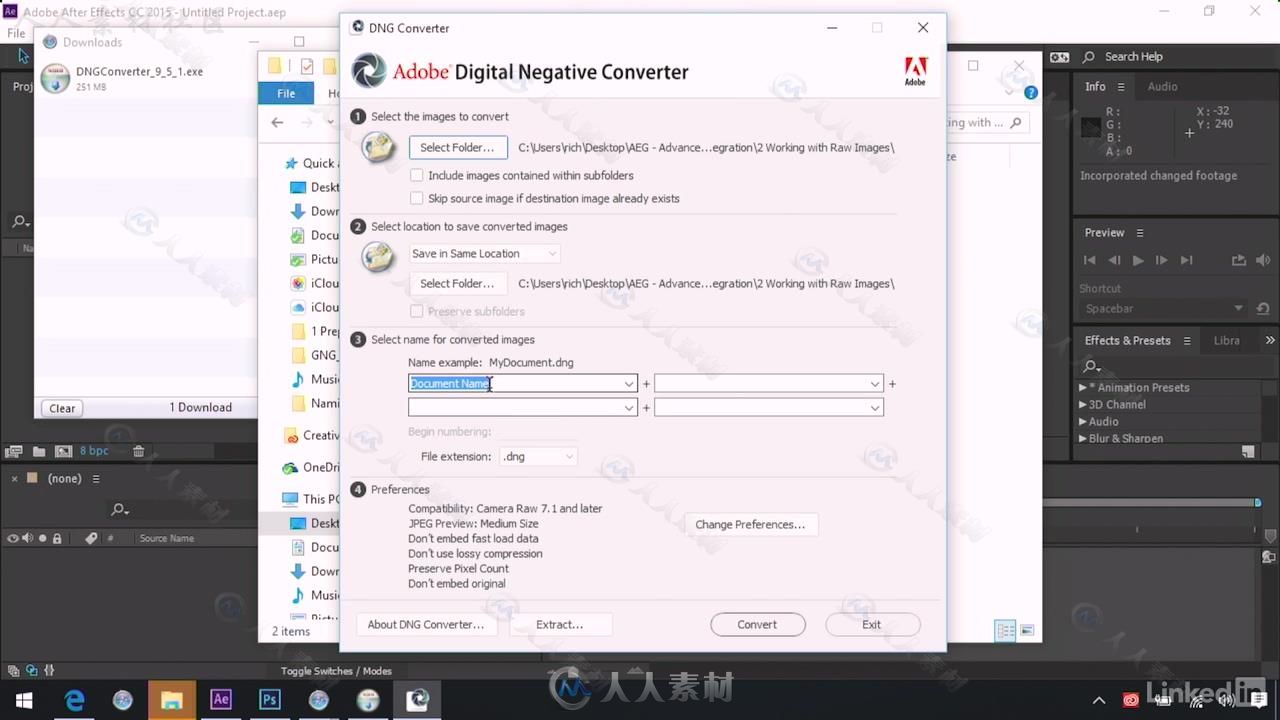Tick Skip source image if destination exists
Viewport: 1280px width, 720px height.
click(417, 198)
